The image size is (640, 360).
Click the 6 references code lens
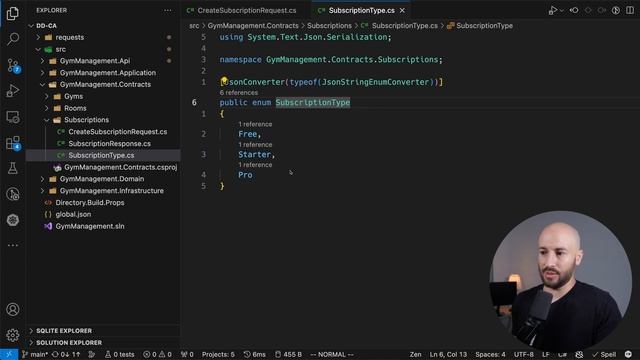point(239,93)
